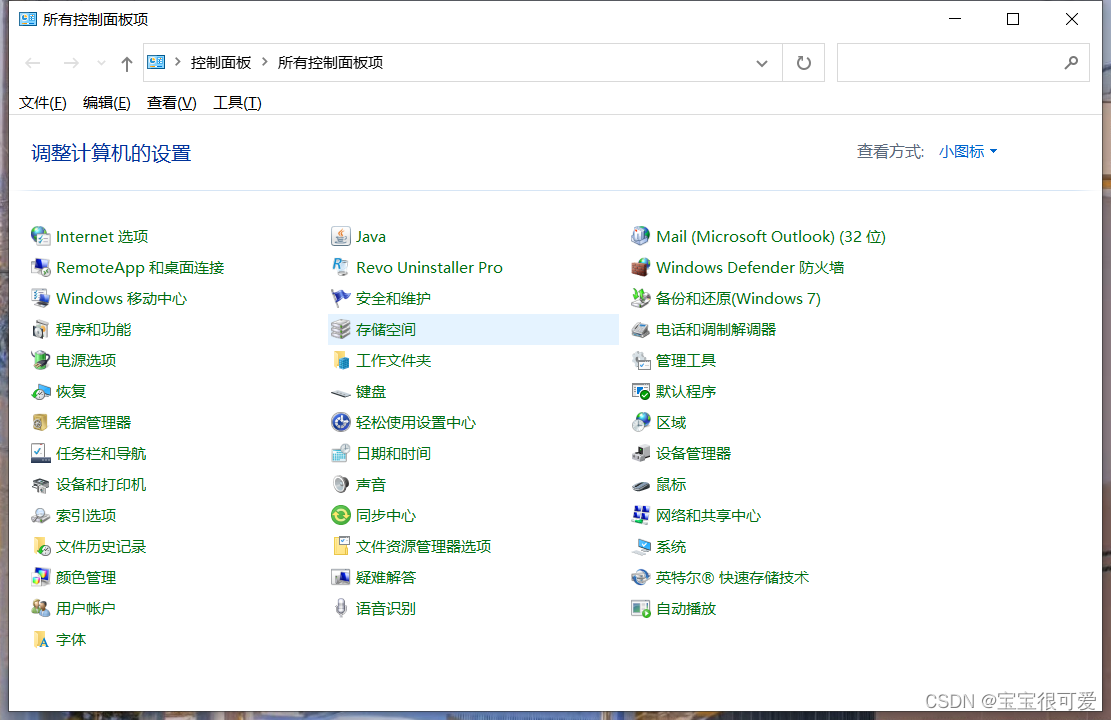Screen dimensions: 1111x720
Task: Open the 恢复 icon
Action: (x=40, y=391)
